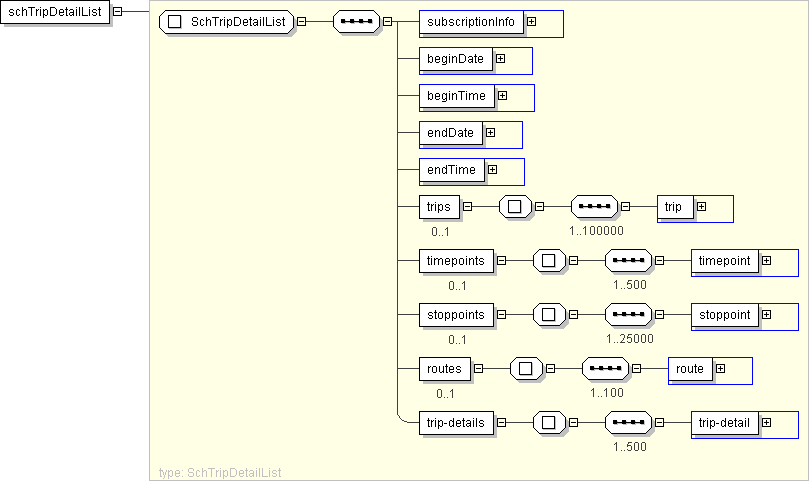Click the sequence compositor icon after SchTripDetailList
Image resolution: width=810 pixels, height=482 pixels.
[356, 22]
